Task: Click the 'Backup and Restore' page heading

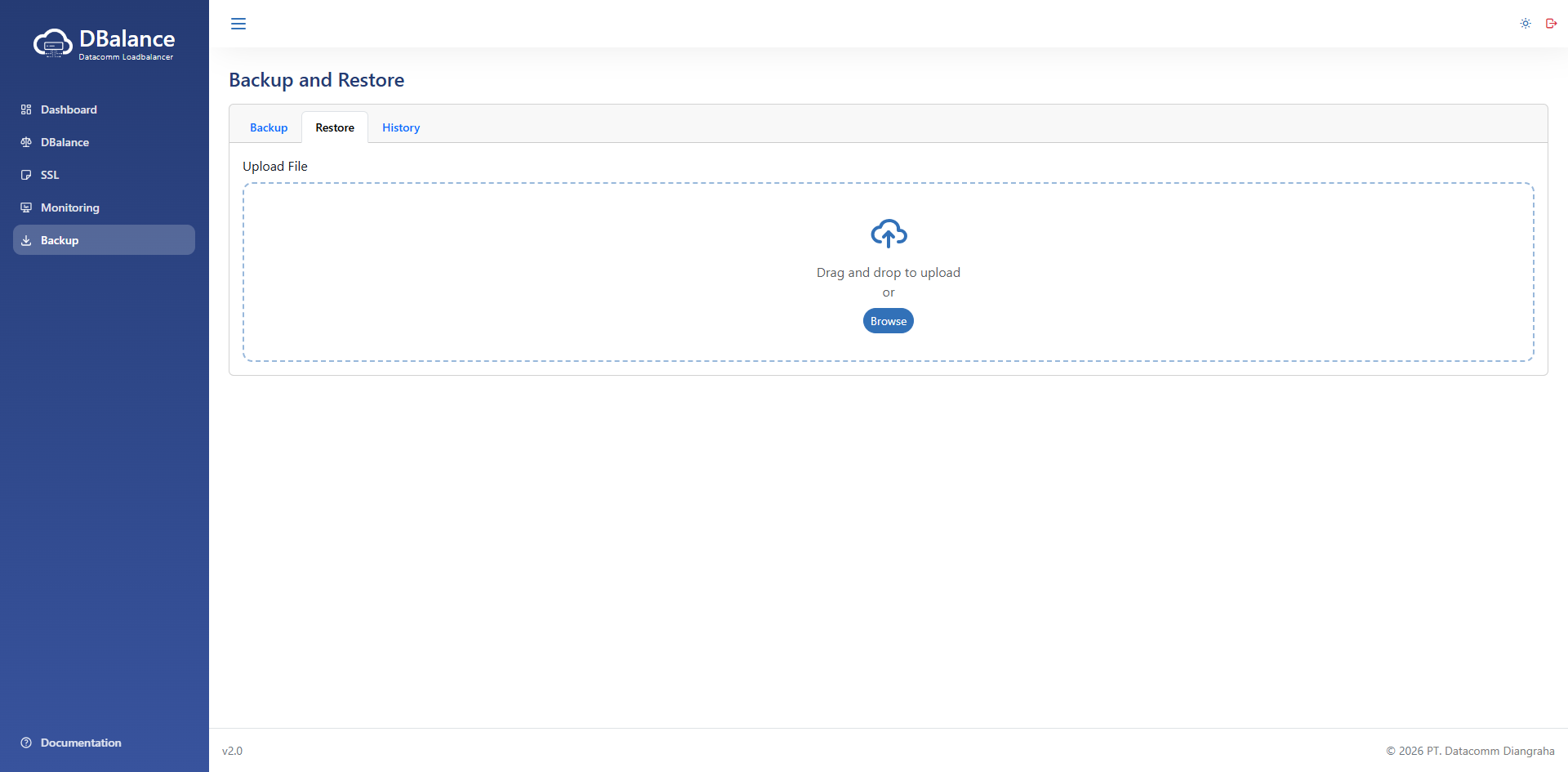Action: tap(317, 80)
